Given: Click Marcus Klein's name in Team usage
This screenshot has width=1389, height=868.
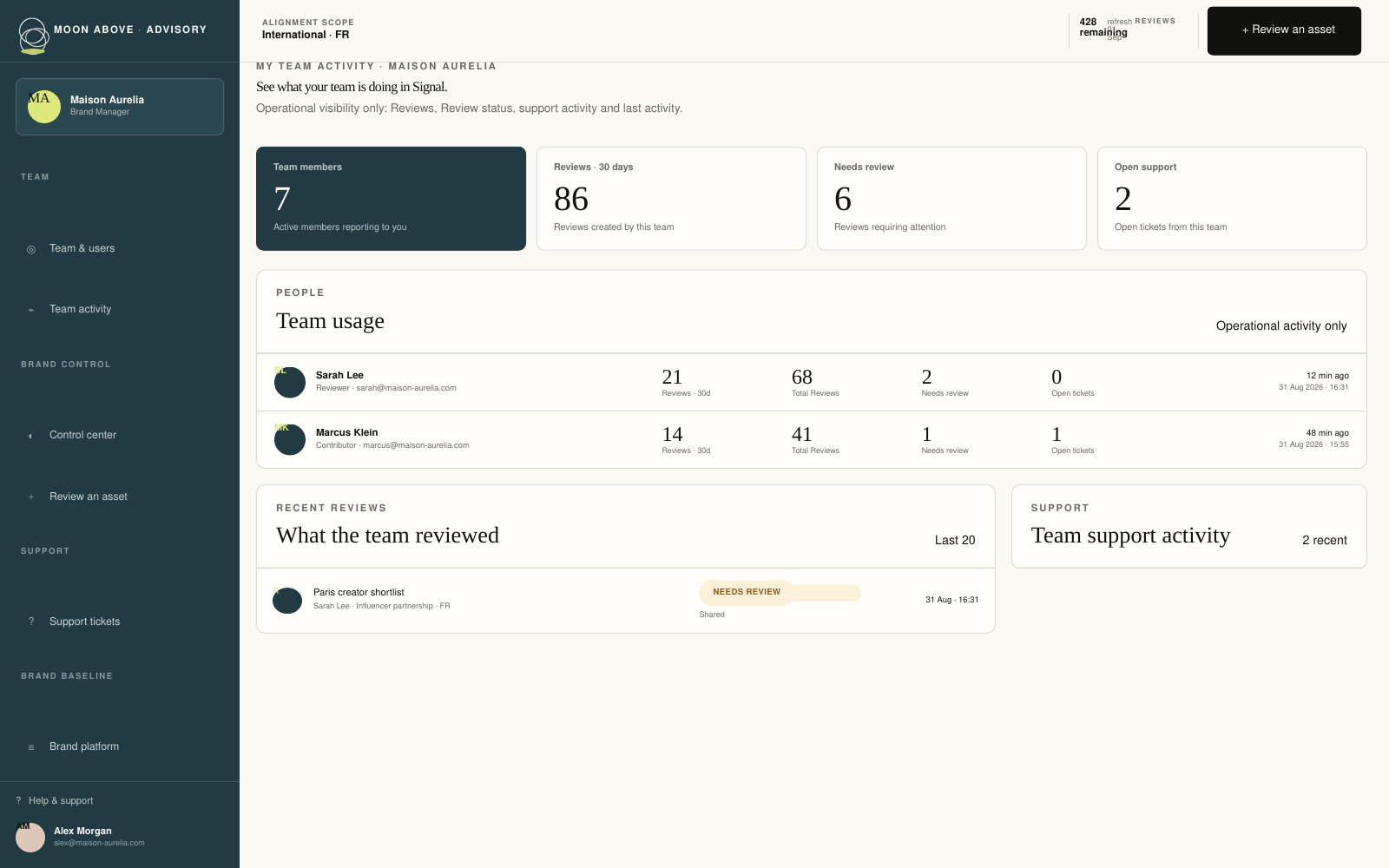Looking at the screenshot, I should pyautogui.click(x=346, y=432).
